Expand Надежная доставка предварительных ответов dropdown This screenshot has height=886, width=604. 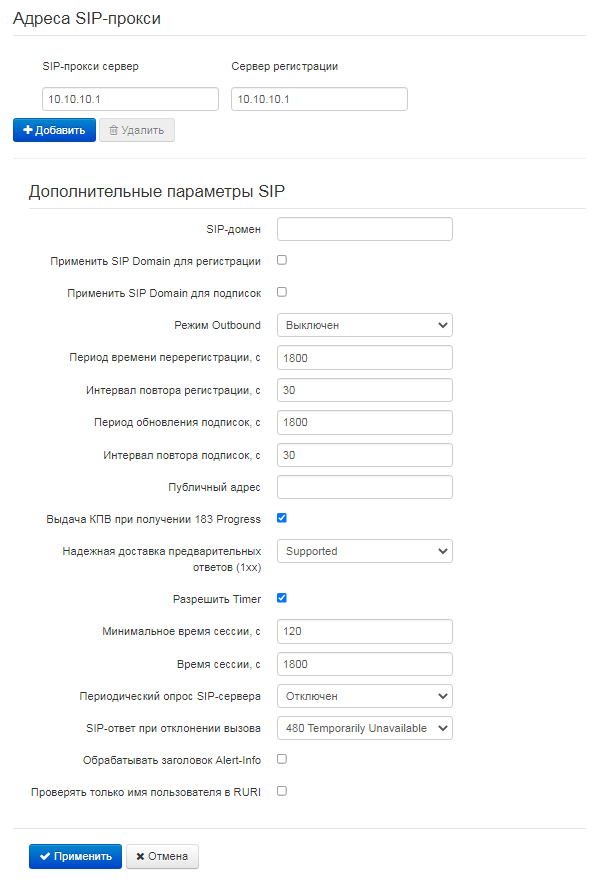click(364, 551)
